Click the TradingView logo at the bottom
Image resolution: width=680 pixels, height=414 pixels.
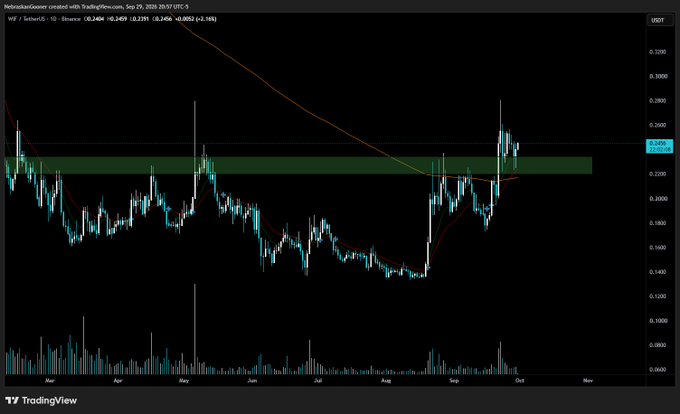click(x=41, y=401)
